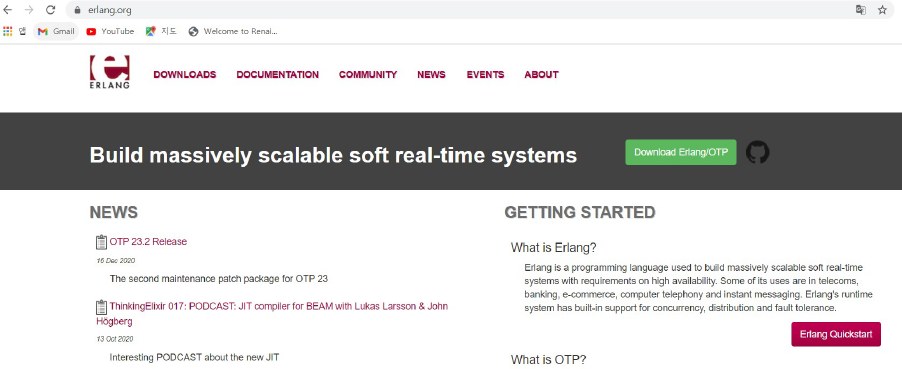Open the DOCUMENTATION menu item
This screenshot has width=902, height=369.
pos(277,75)
